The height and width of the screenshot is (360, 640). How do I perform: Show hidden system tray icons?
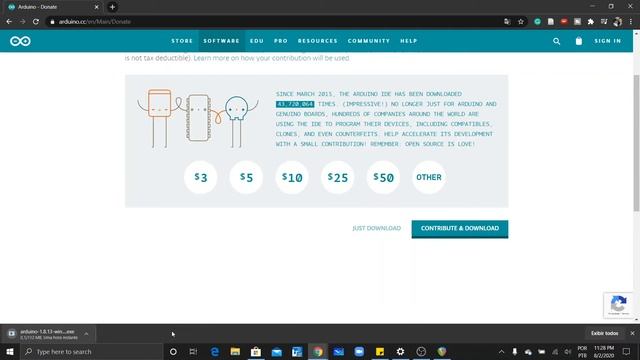pos(501,351)
